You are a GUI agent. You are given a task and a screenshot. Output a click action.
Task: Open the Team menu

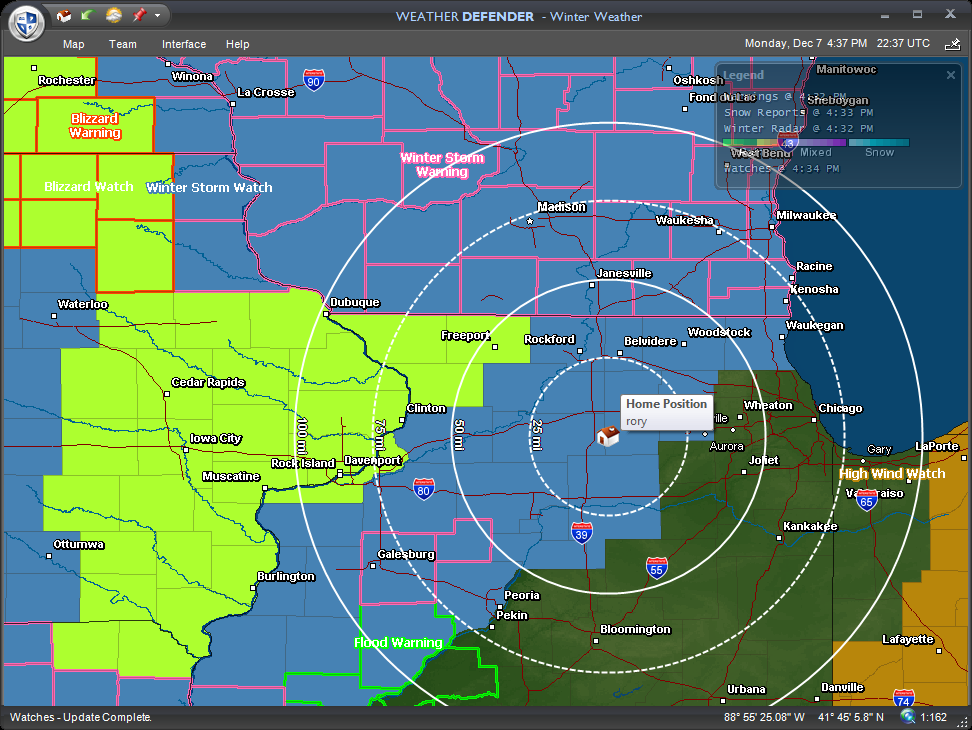(x=123, y=44)
